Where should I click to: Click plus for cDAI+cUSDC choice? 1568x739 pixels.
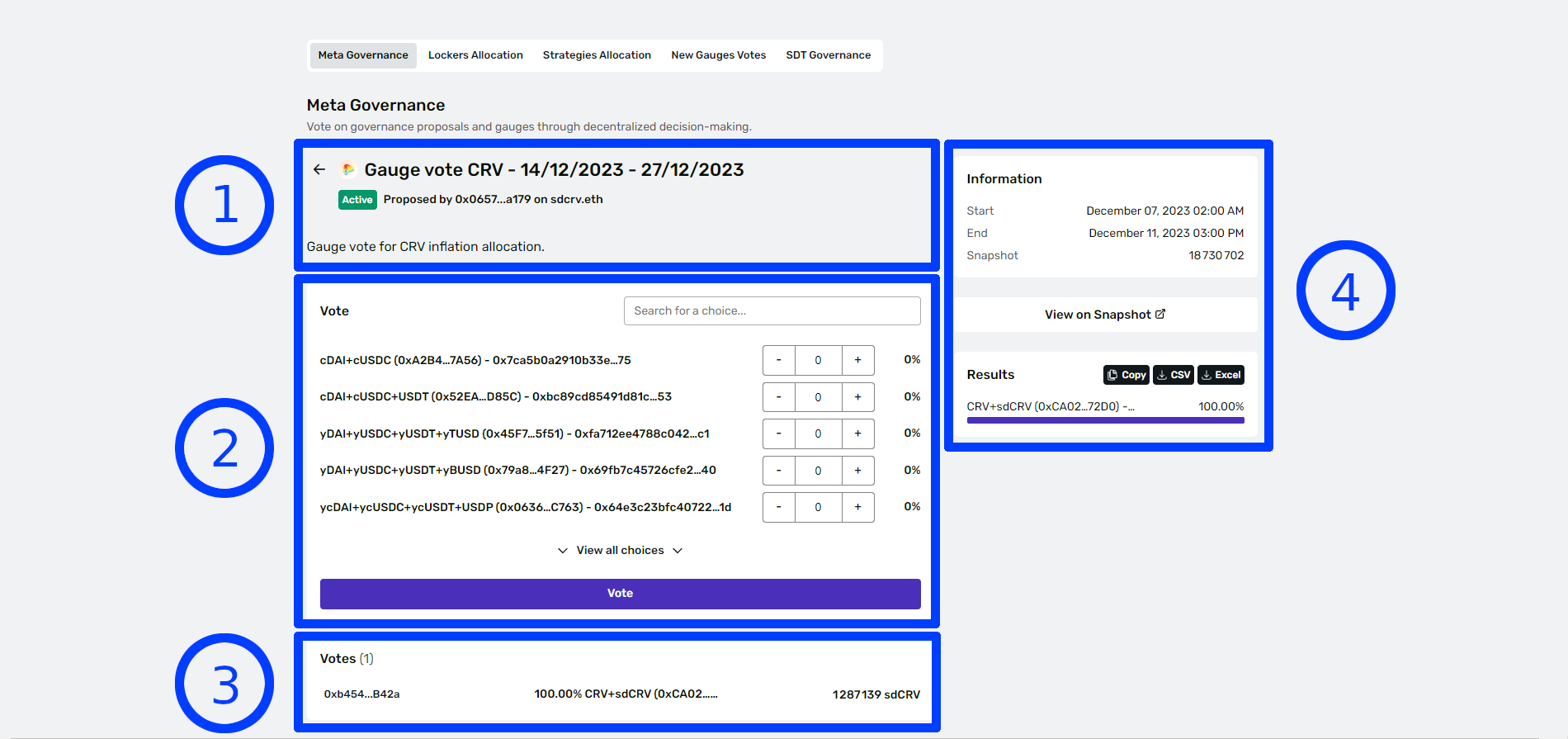coord(857,360)
